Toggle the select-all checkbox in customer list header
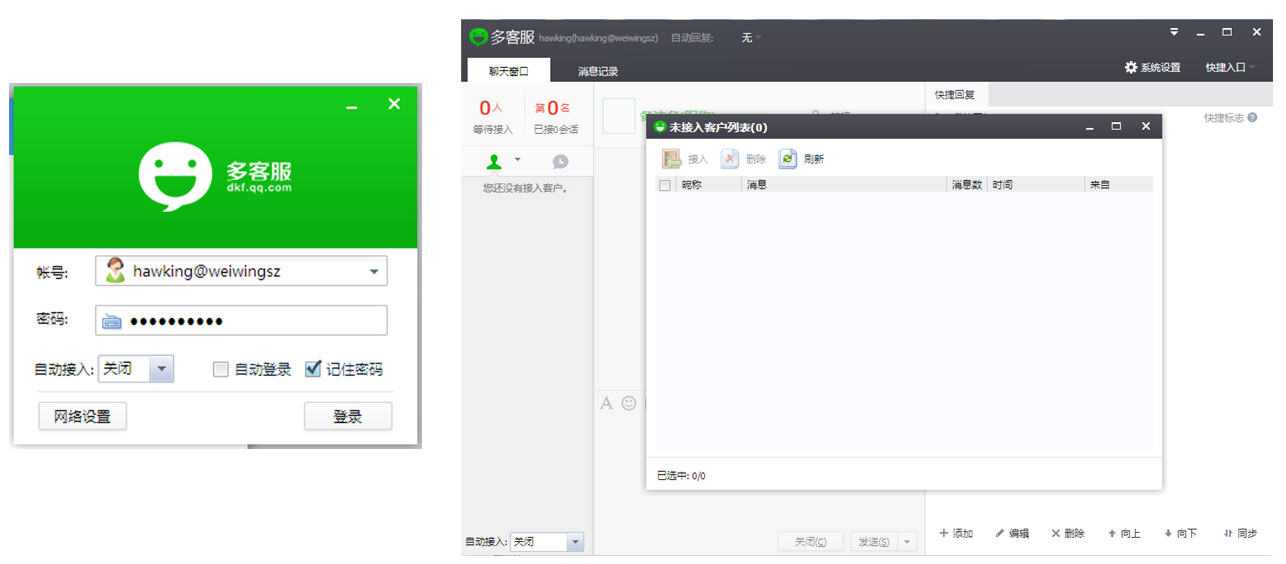 click(665, 185)
